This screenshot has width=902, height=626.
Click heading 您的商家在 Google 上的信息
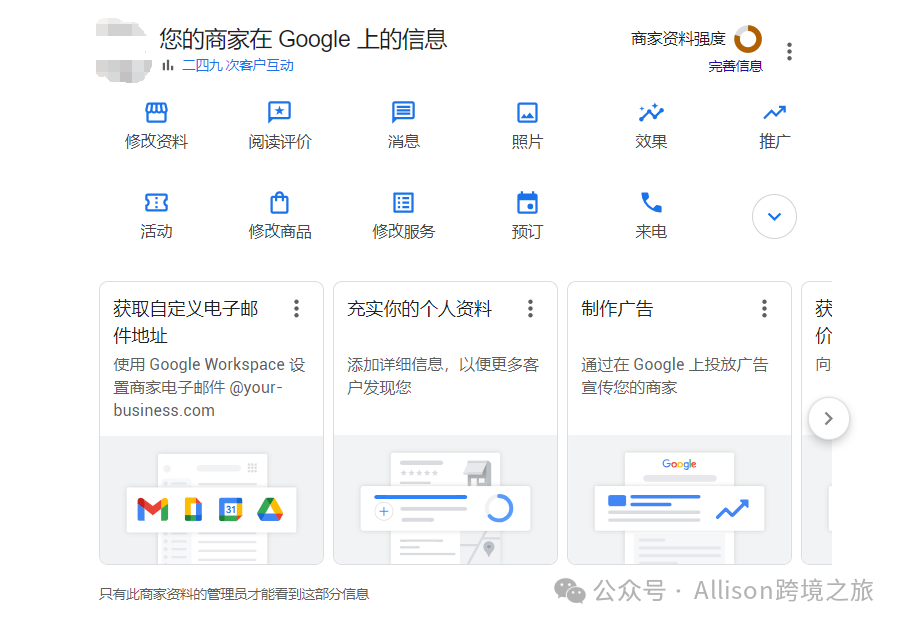(x=303, y=39)
